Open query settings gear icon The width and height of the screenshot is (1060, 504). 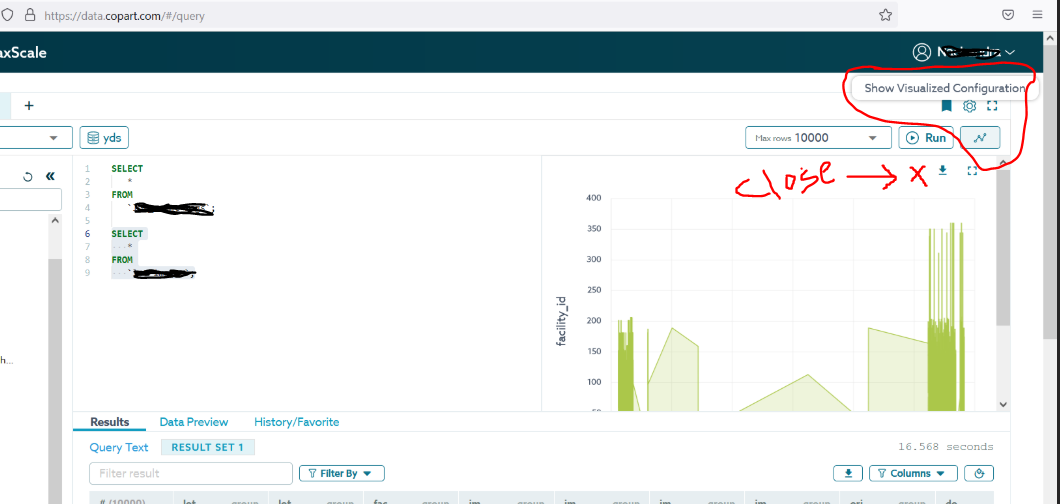point(969,106)
